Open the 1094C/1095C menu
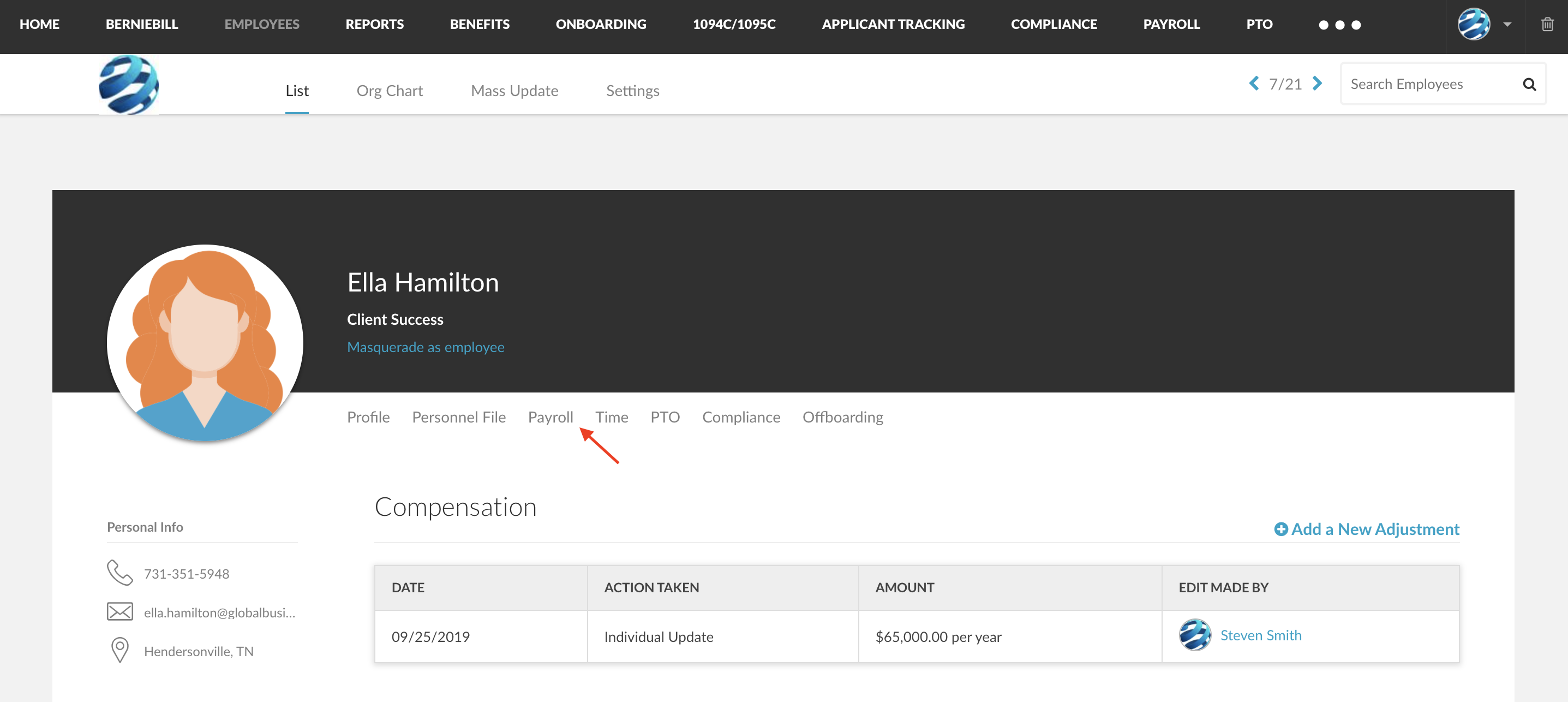This screenshot has width=1568, height=702. [x=734, y=25]
